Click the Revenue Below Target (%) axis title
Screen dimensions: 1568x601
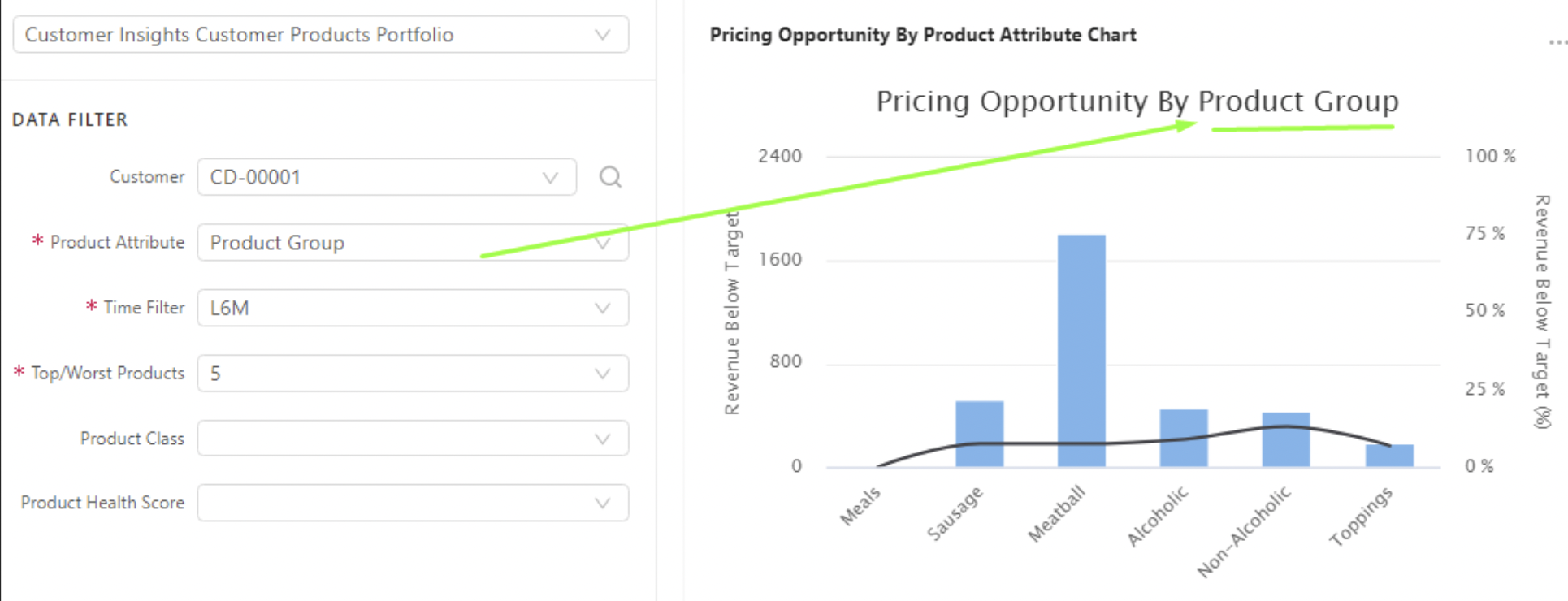coord(1541,311)
